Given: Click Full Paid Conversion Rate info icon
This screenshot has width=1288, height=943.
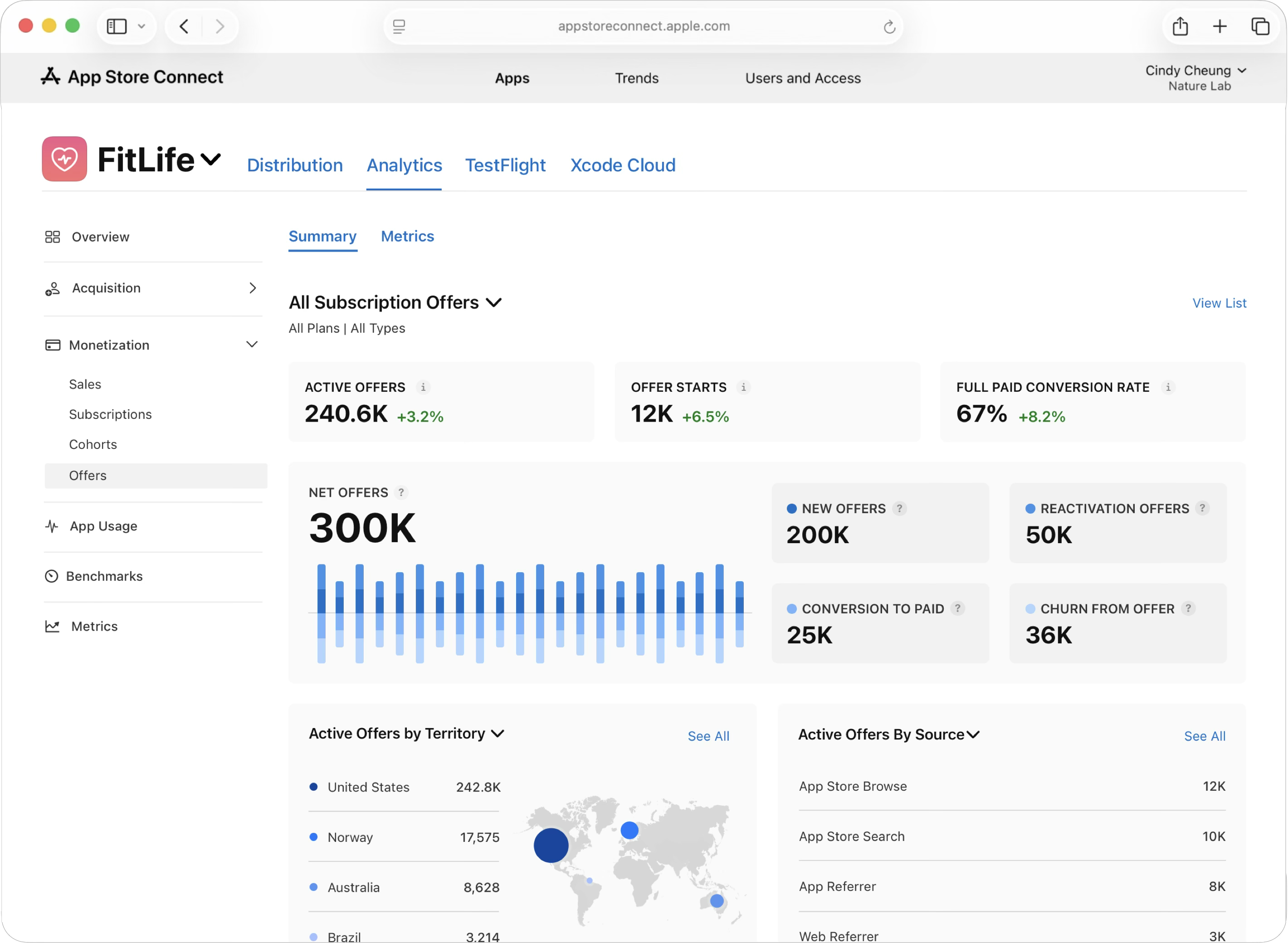Looking at the screenshot, I should click(x=1168, y=387).
